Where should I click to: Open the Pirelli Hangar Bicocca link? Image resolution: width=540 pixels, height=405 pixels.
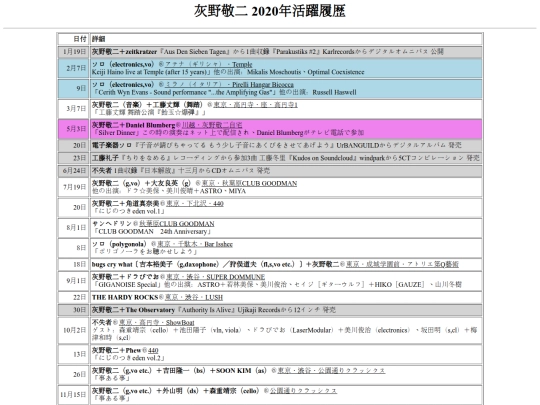click(x=229, y=85)
